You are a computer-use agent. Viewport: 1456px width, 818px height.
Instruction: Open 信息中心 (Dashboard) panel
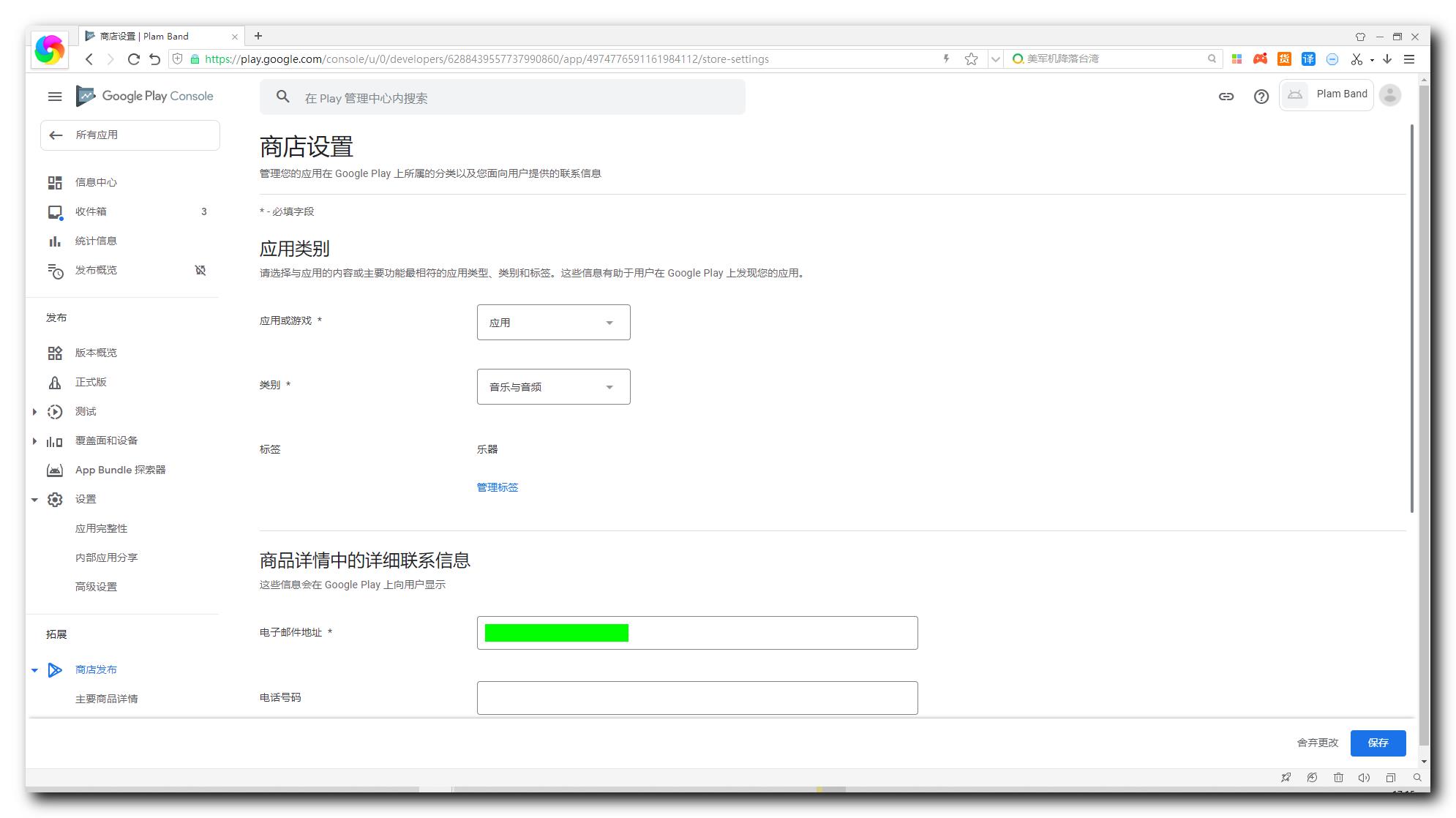pos(96,182)
